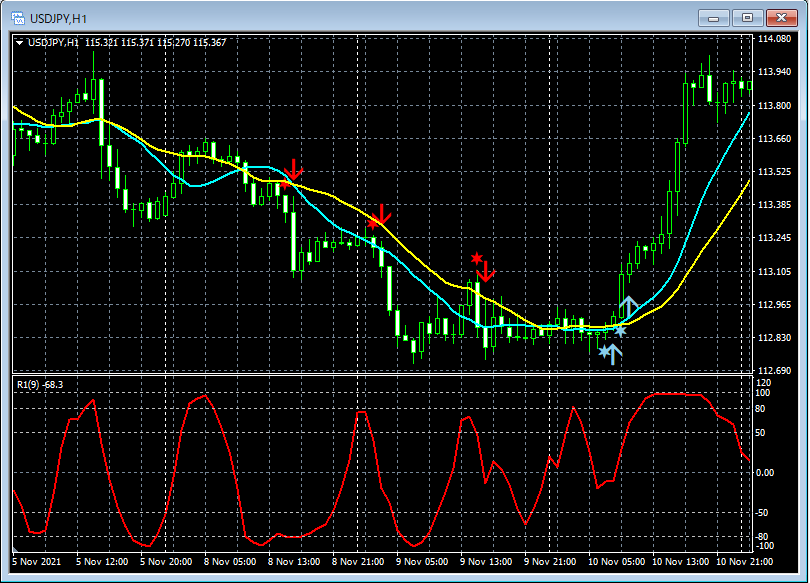Click price level 112.965 on scale
The height and width of the screenshot is (583, 810).
[774, 305]
